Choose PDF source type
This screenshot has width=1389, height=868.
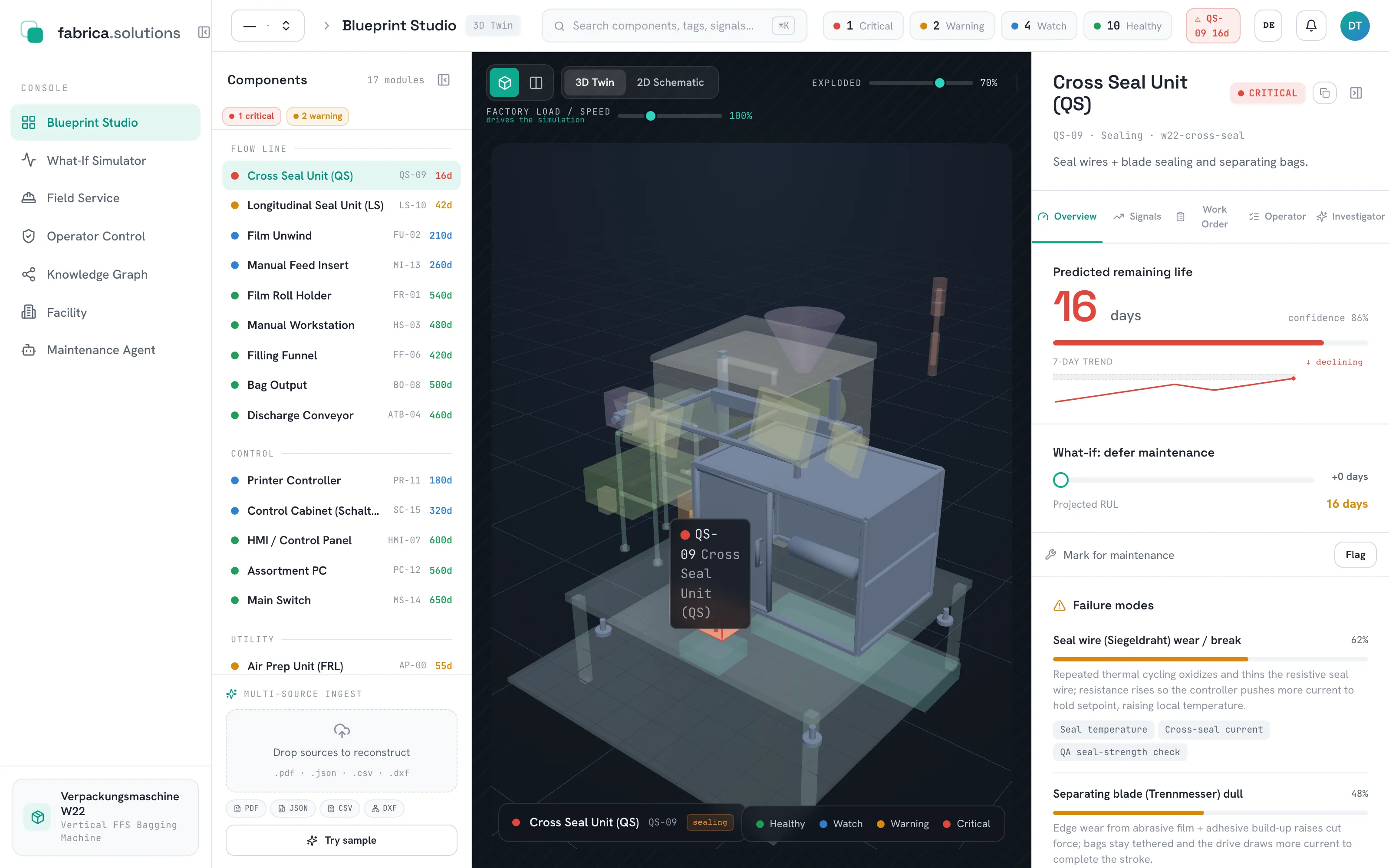(x=246, y=808)
